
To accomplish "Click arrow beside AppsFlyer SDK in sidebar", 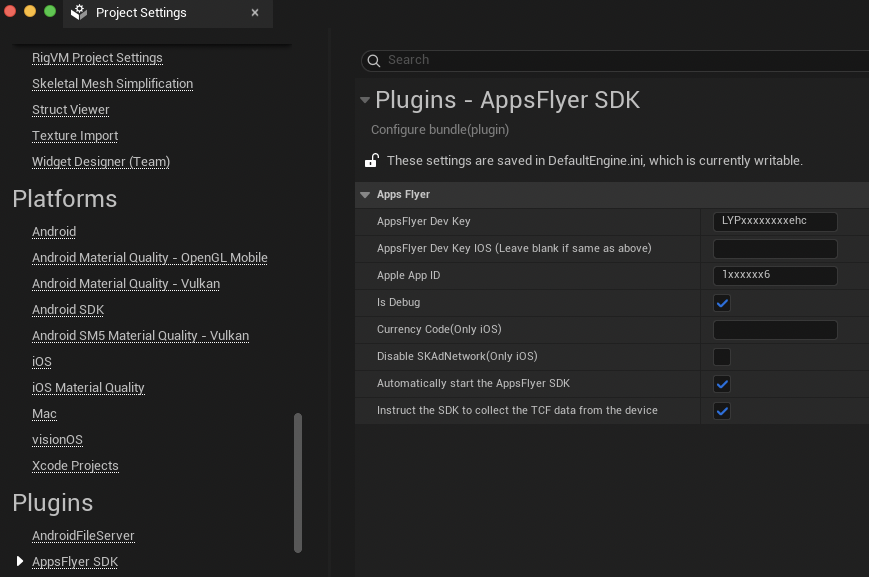I will 20,561.
